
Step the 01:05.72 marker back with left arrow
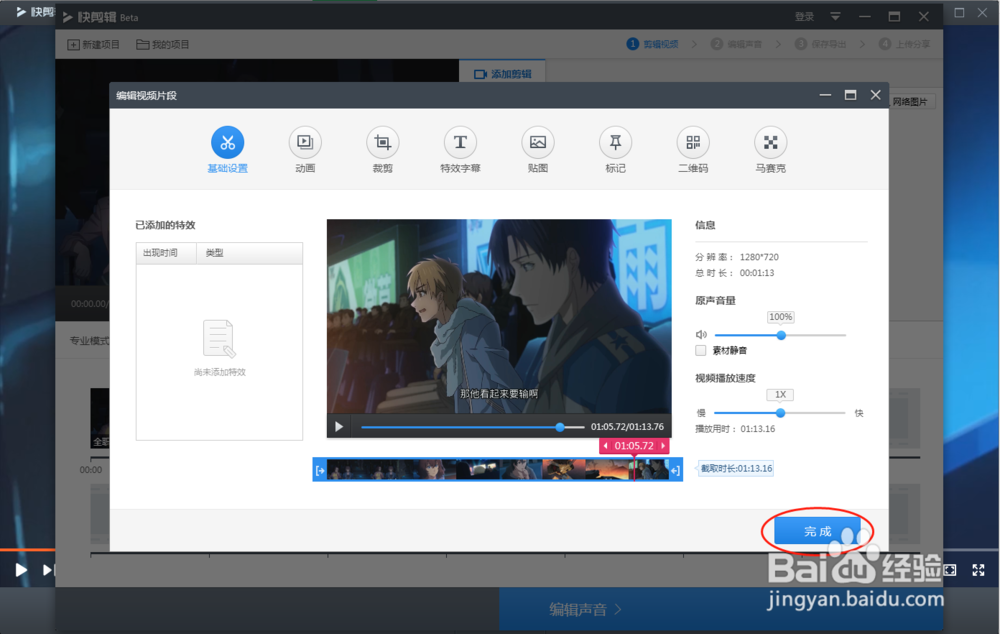pos(605,446)
